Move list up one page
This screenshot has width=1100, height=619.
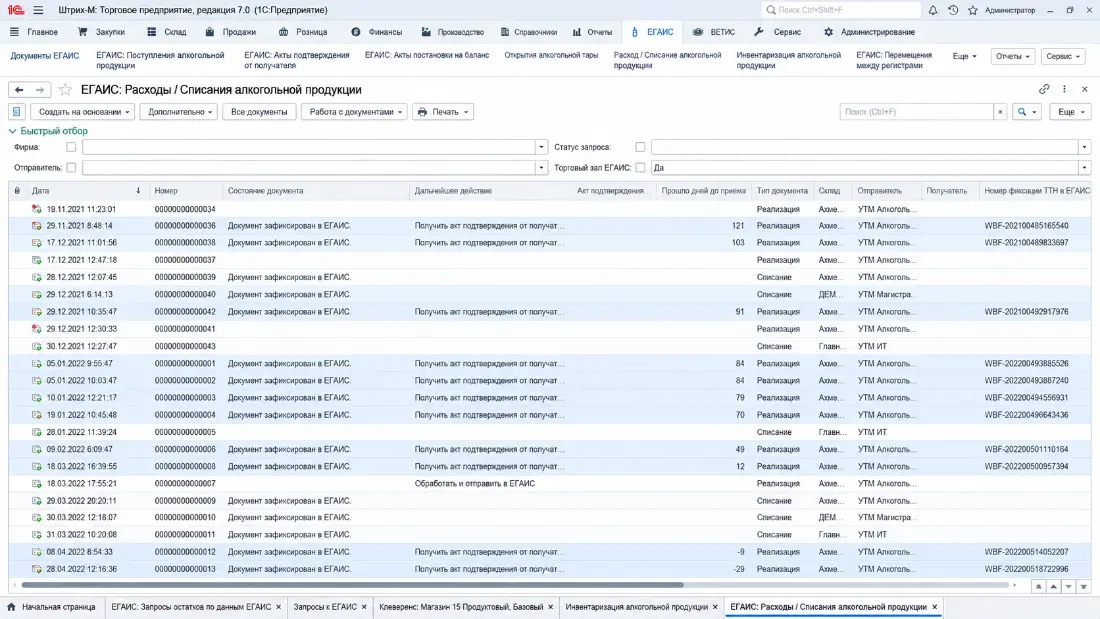point(1054,586)
